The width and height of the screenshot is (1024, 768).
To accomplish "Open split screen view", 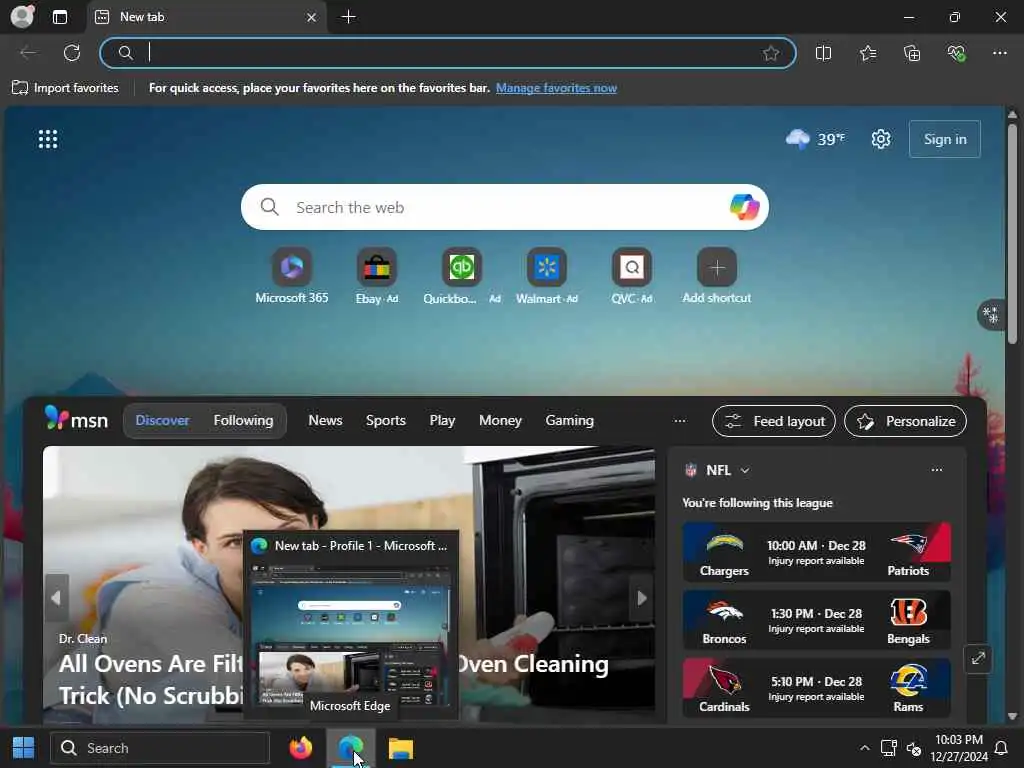I will click(x=824, y=53).
